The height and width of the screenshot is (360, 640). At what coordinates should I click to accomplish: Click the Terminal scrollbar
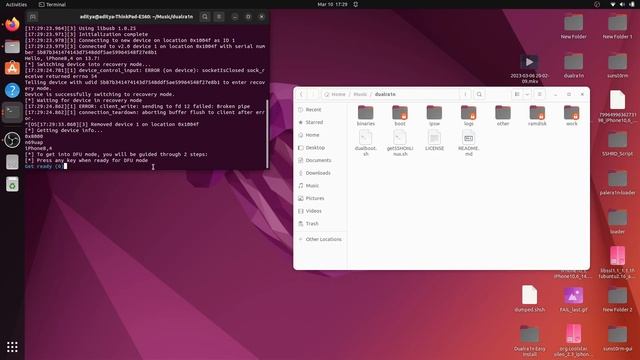pyautogui.click(x=267, y=133)
